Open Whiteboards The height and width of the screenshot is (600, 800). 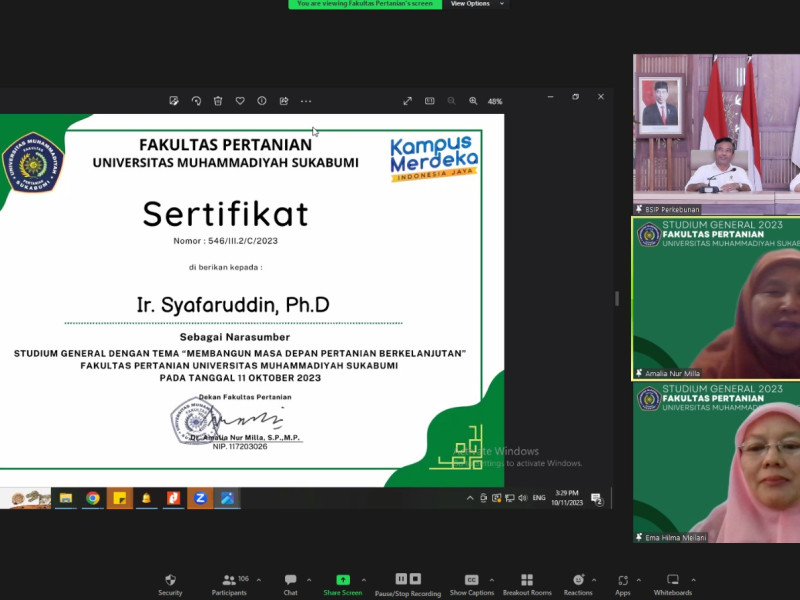pos(673,585)
